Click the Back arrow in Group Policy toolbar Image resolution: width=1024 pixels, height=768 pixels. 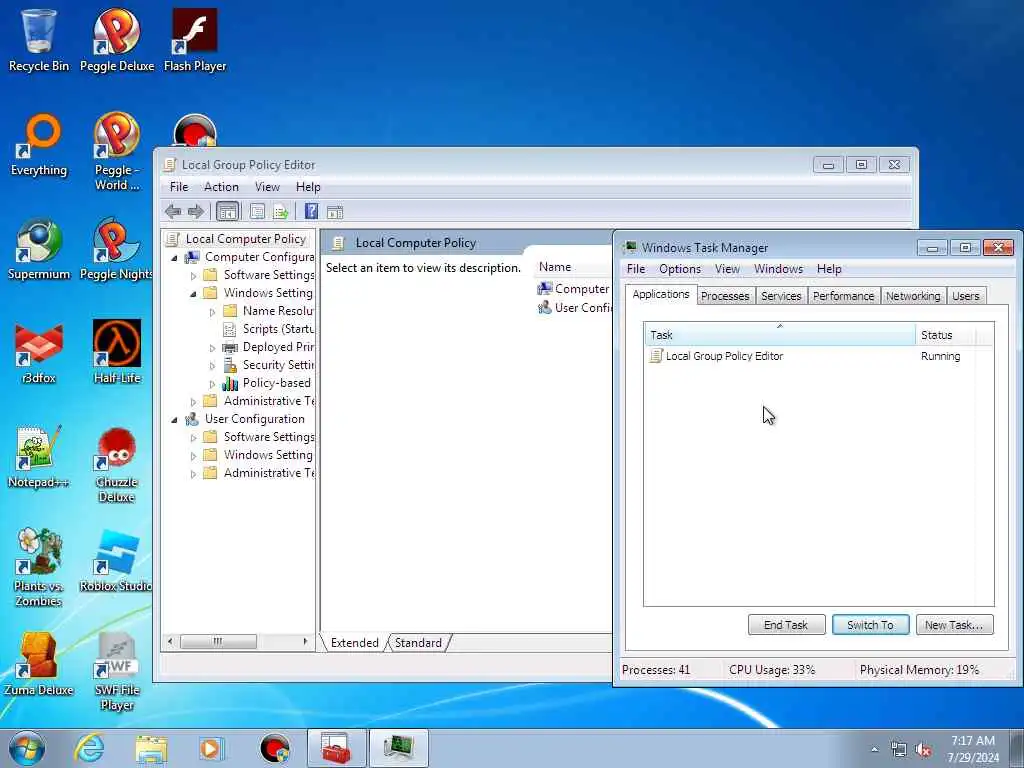point(173,212)
